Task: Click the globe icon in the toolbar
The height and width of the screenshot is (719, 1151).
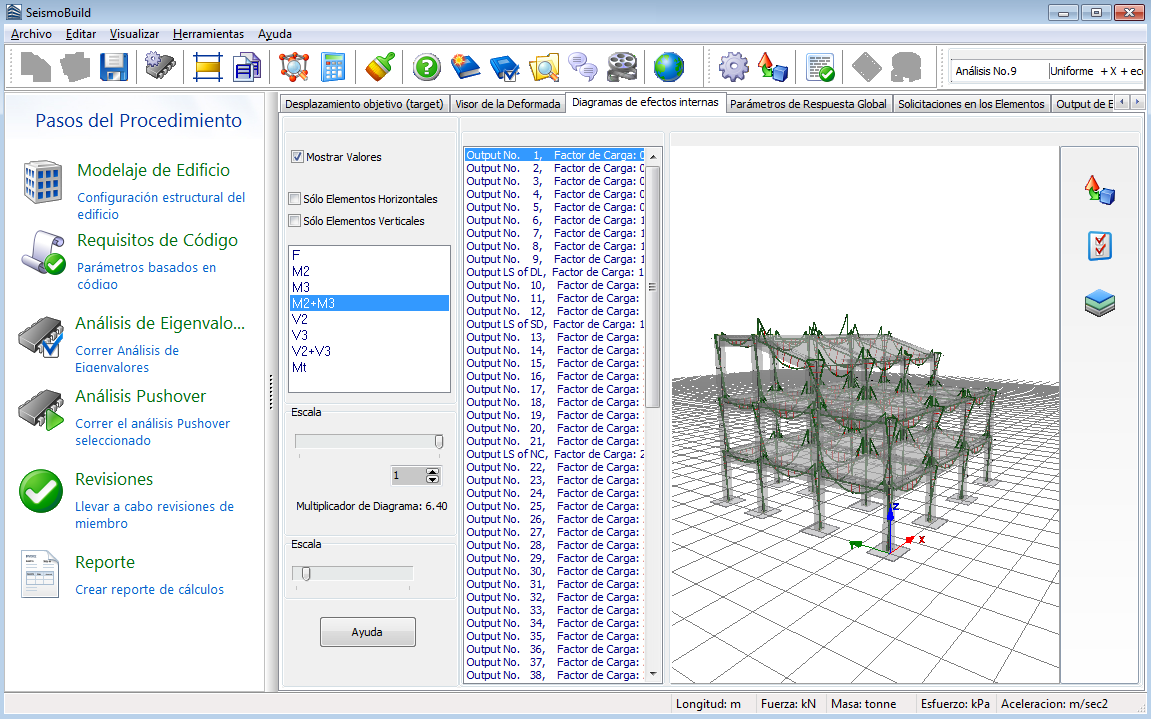Action: [x=669, y=67]
